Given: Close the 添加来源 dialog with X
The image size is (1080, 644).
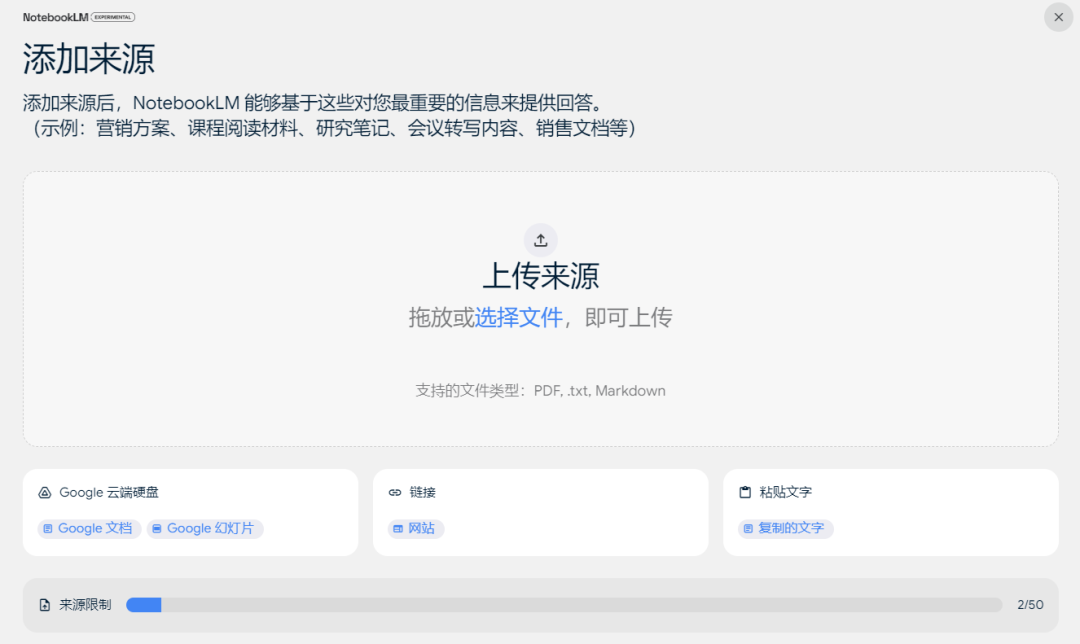Looking at the screenshot, I should coord(1058,17).
